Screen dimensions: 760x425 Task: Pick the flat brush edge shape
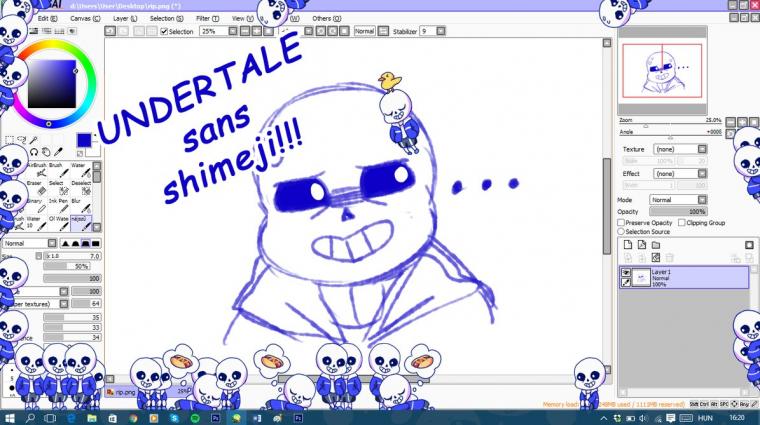point(95,243)
